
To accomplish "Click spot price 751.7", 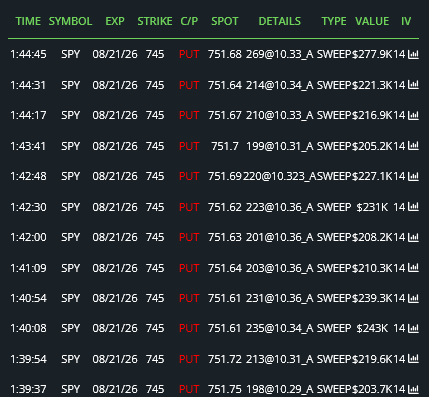I will [225, 146].
